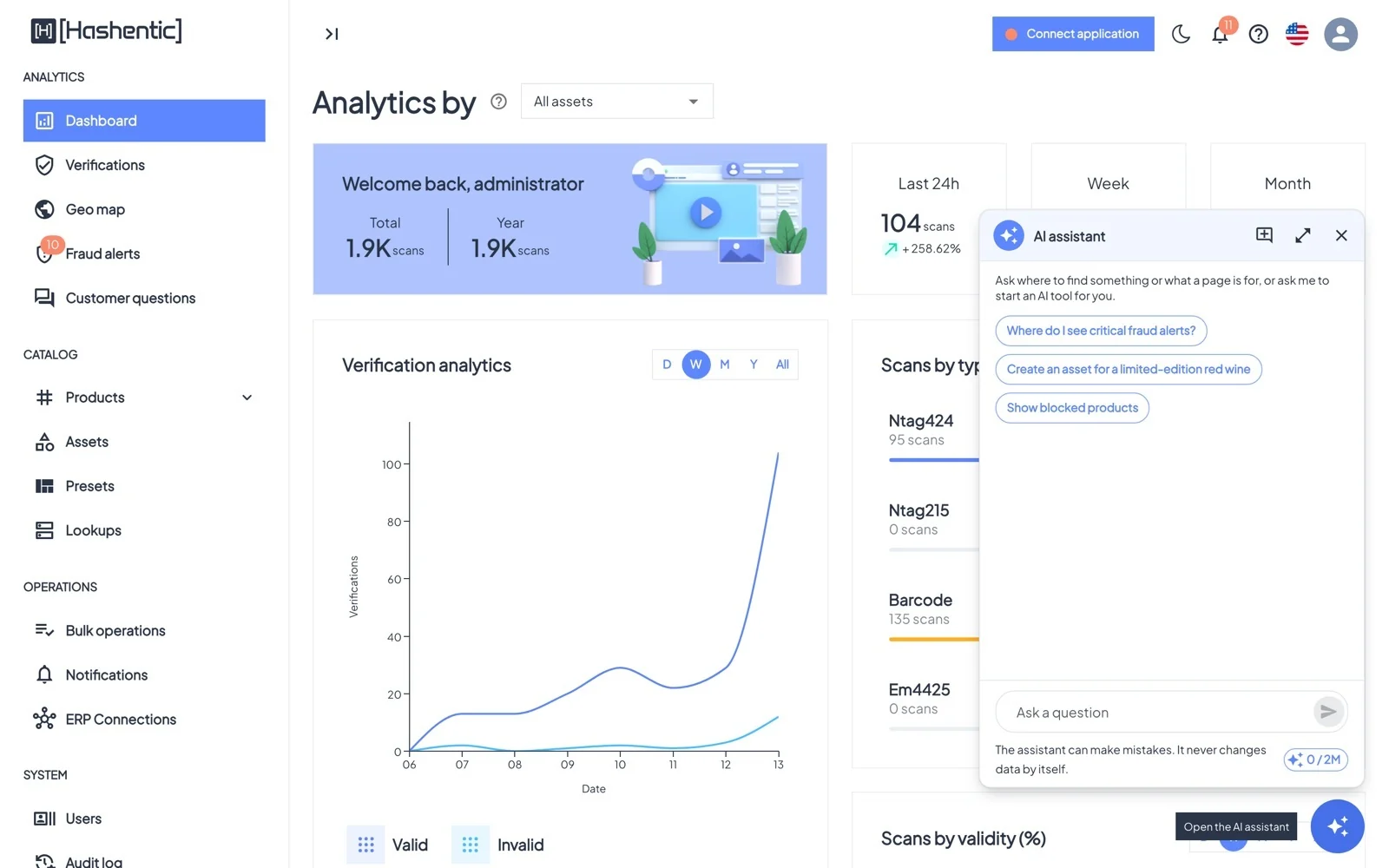Click the 0/2M token usage badge
The width and height of the screenshot is (1389, 868).
click(1315, 759)
